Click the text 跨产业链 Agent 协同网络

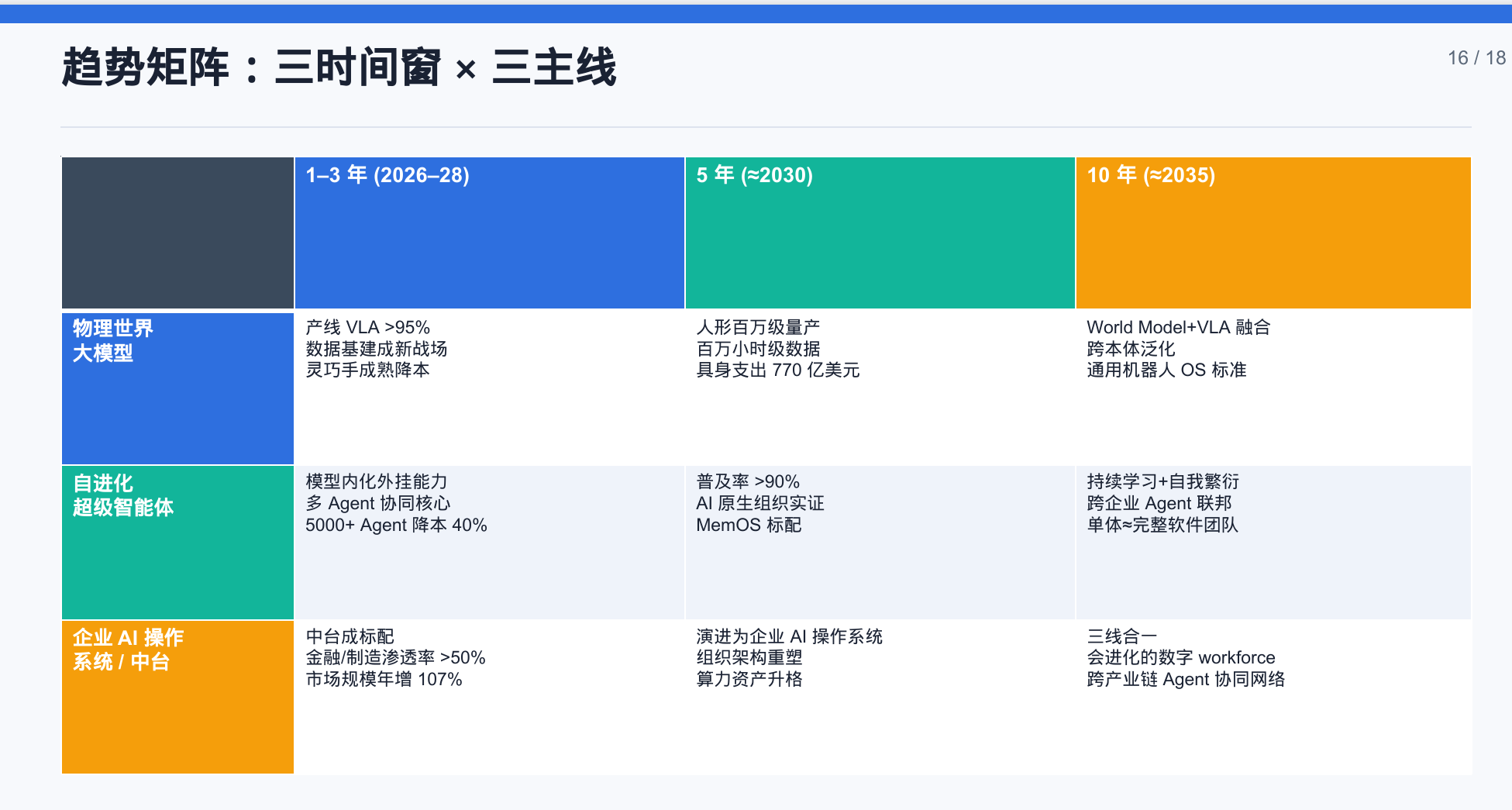tap(1186, 679)
